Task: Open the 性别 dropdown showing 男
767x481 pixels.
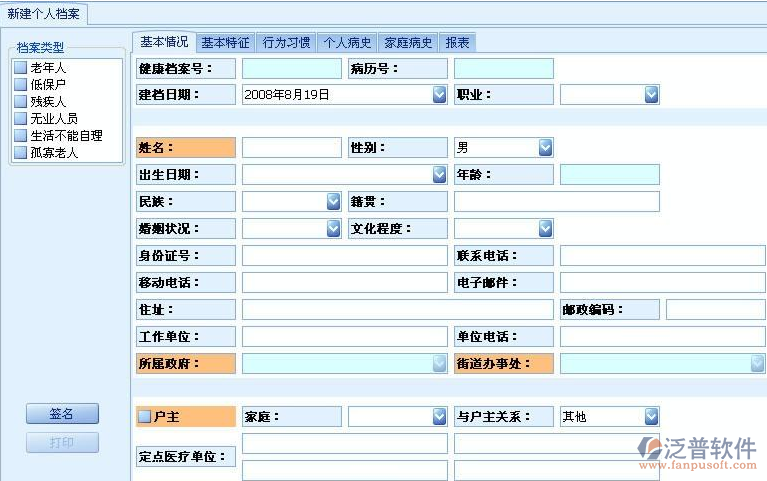Action: (x=545, y=148)
